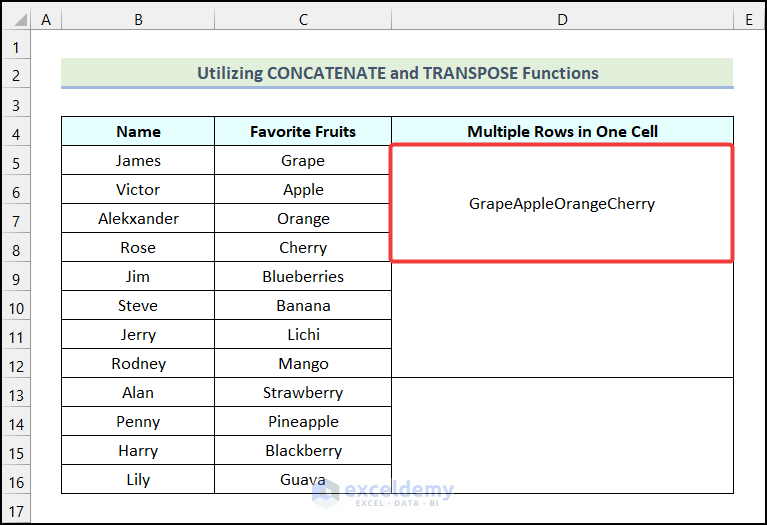Select the cell containing 'Jim'
Image resolution: width=767 pixels, height=525 pixels.
(138, 276)
